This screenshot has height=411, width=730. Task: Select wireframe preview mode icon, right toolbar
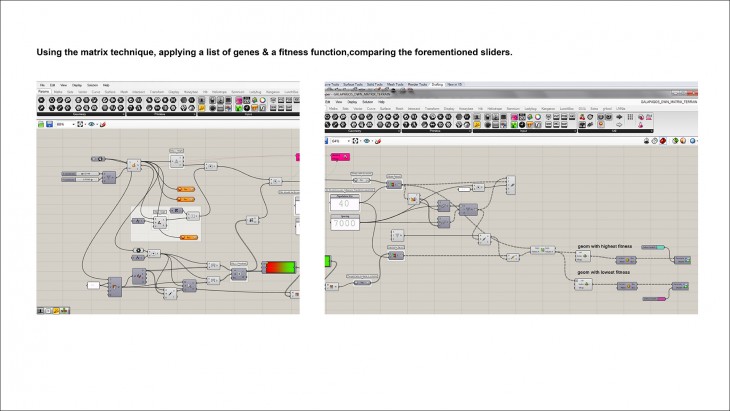pos(655,141)
